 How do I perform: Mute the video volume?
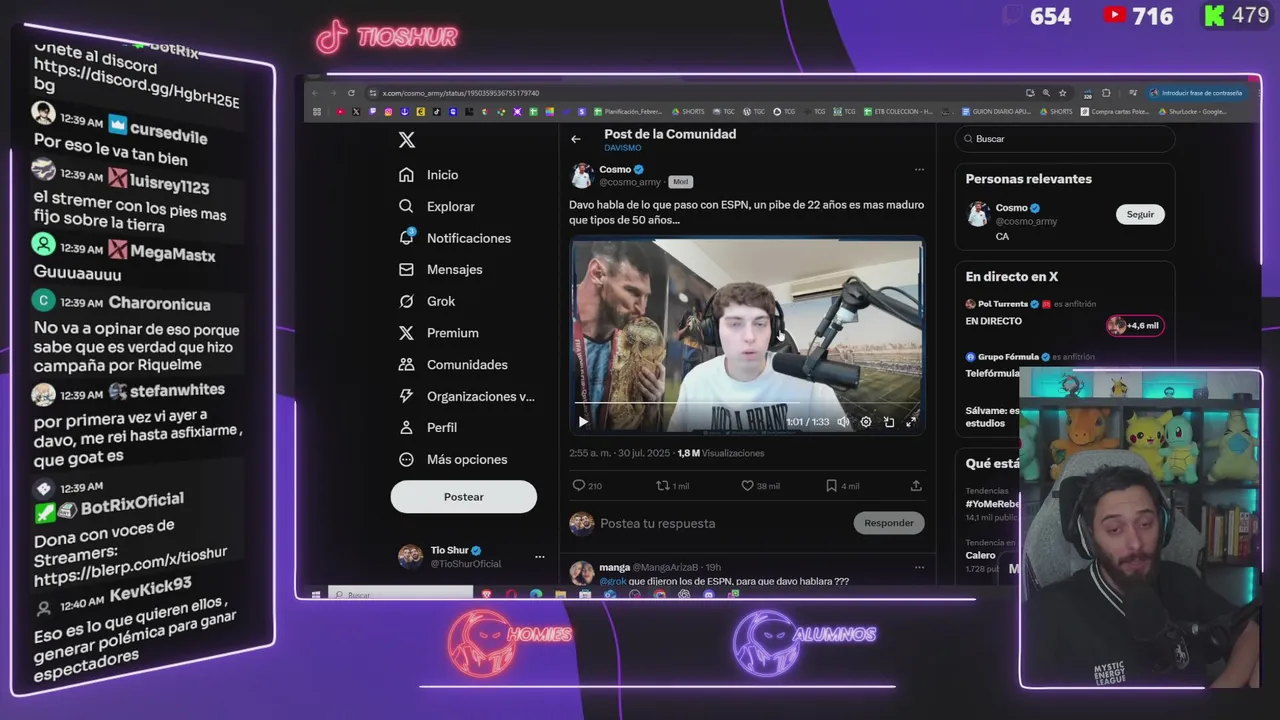[x=843, y=422]
